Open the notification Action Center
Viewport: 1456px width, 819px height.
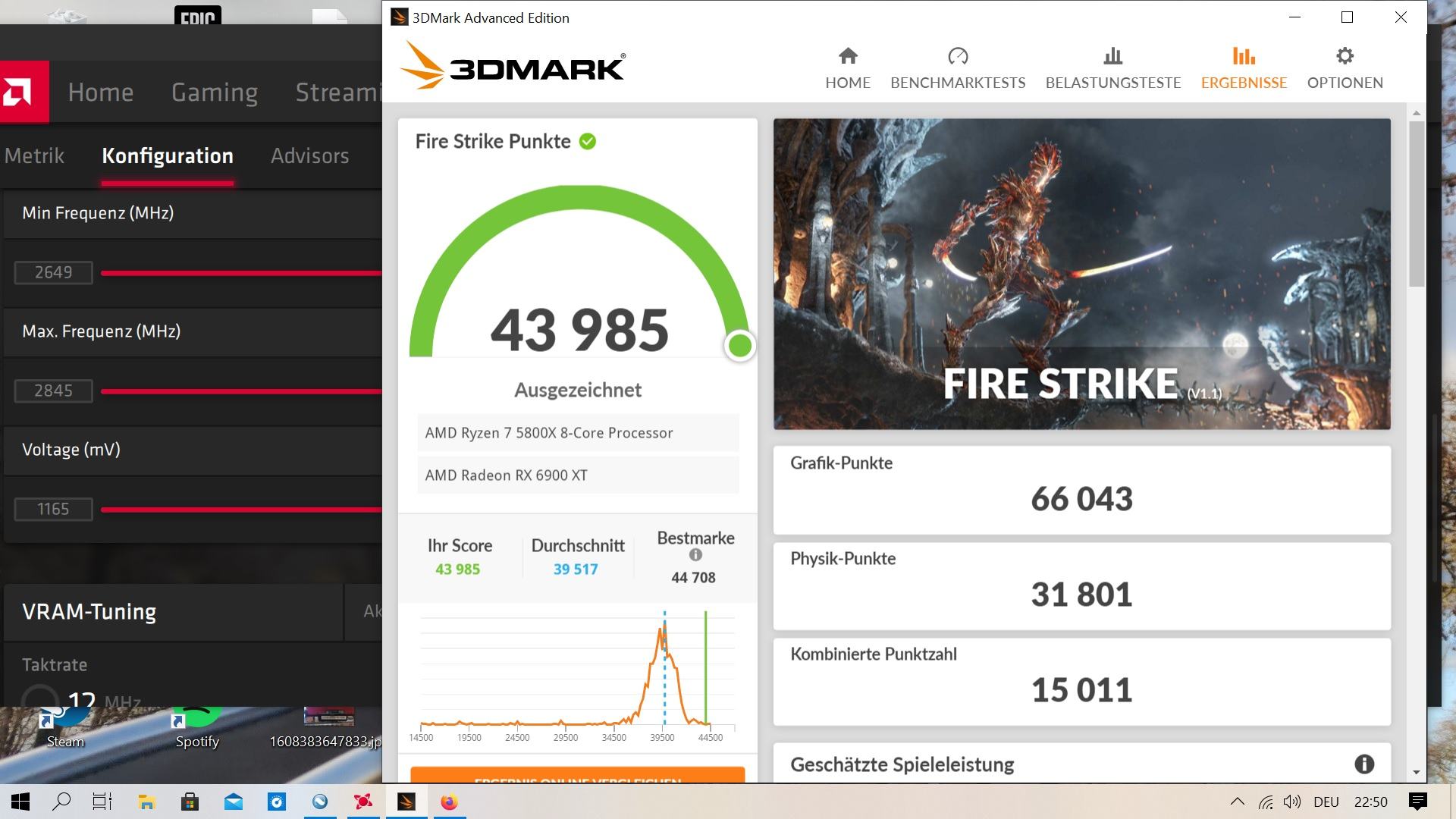[1417, 802]
